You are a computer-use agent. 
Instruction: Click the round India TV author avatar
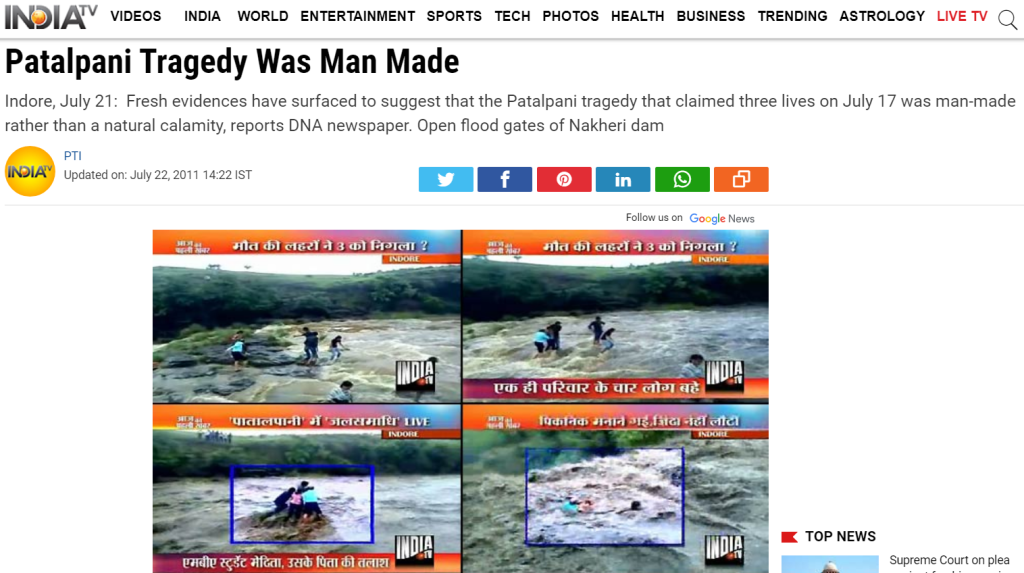29,171
